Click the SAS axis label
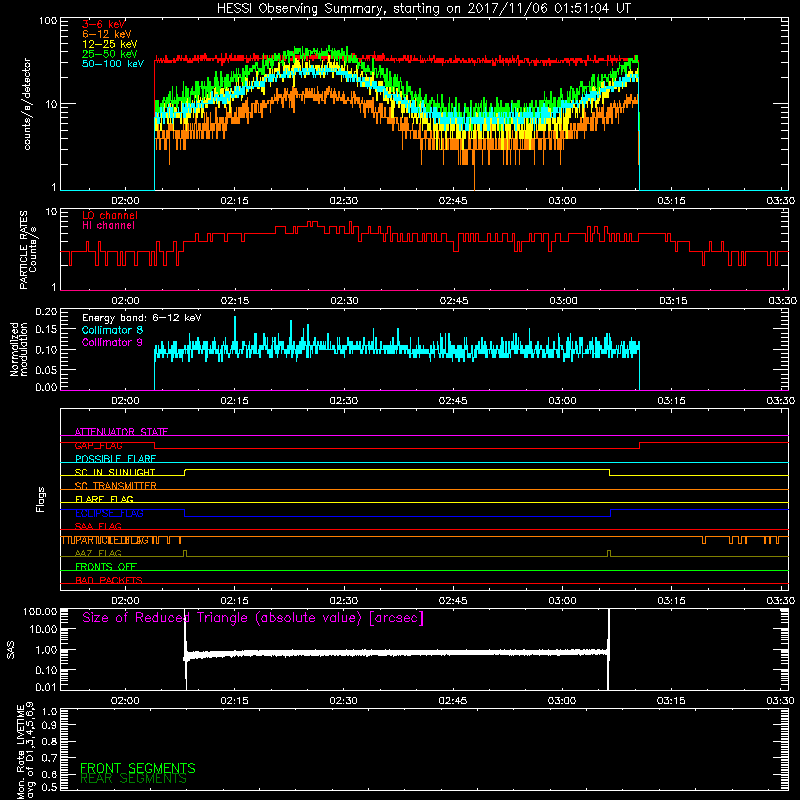The height and width of the screenshot is (800, 800). [x=11, y=650]
